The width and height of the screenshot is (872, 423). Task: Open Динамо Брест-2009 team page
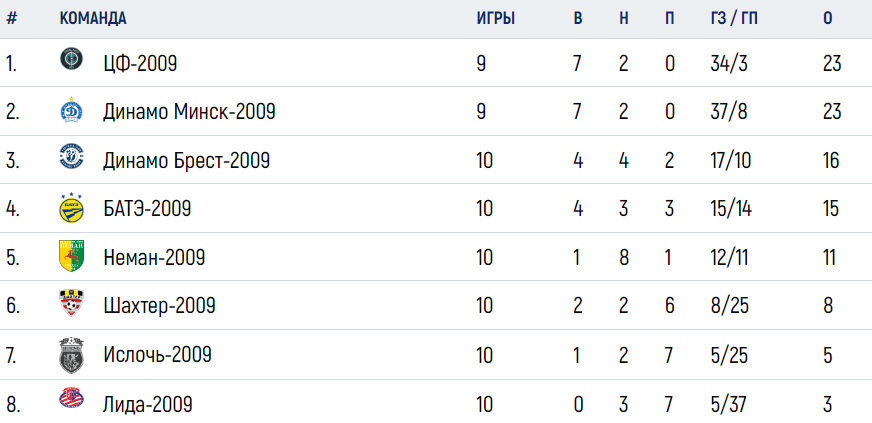(186, 161)
